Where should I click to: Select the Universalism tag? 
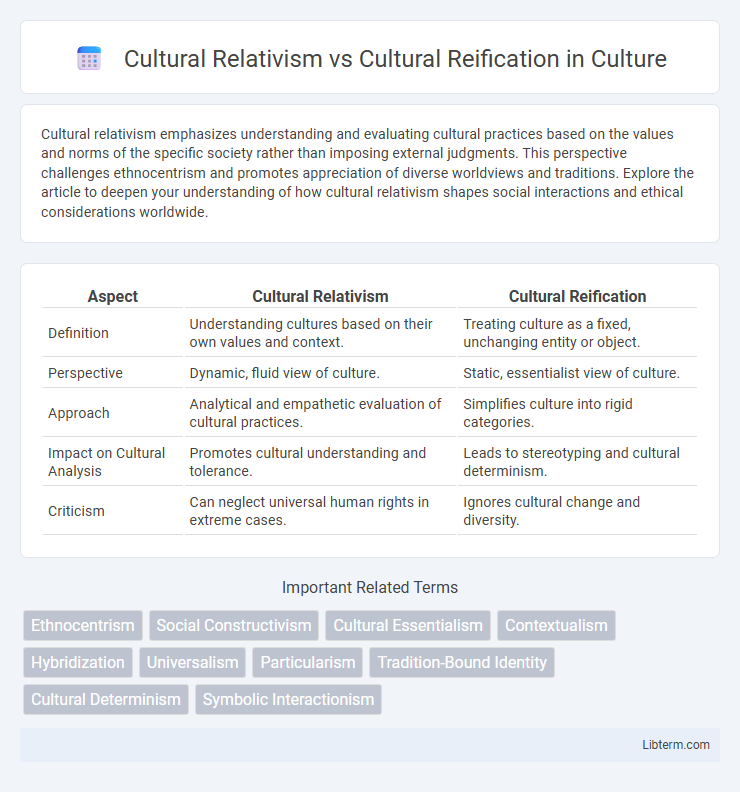click(192, 662)
